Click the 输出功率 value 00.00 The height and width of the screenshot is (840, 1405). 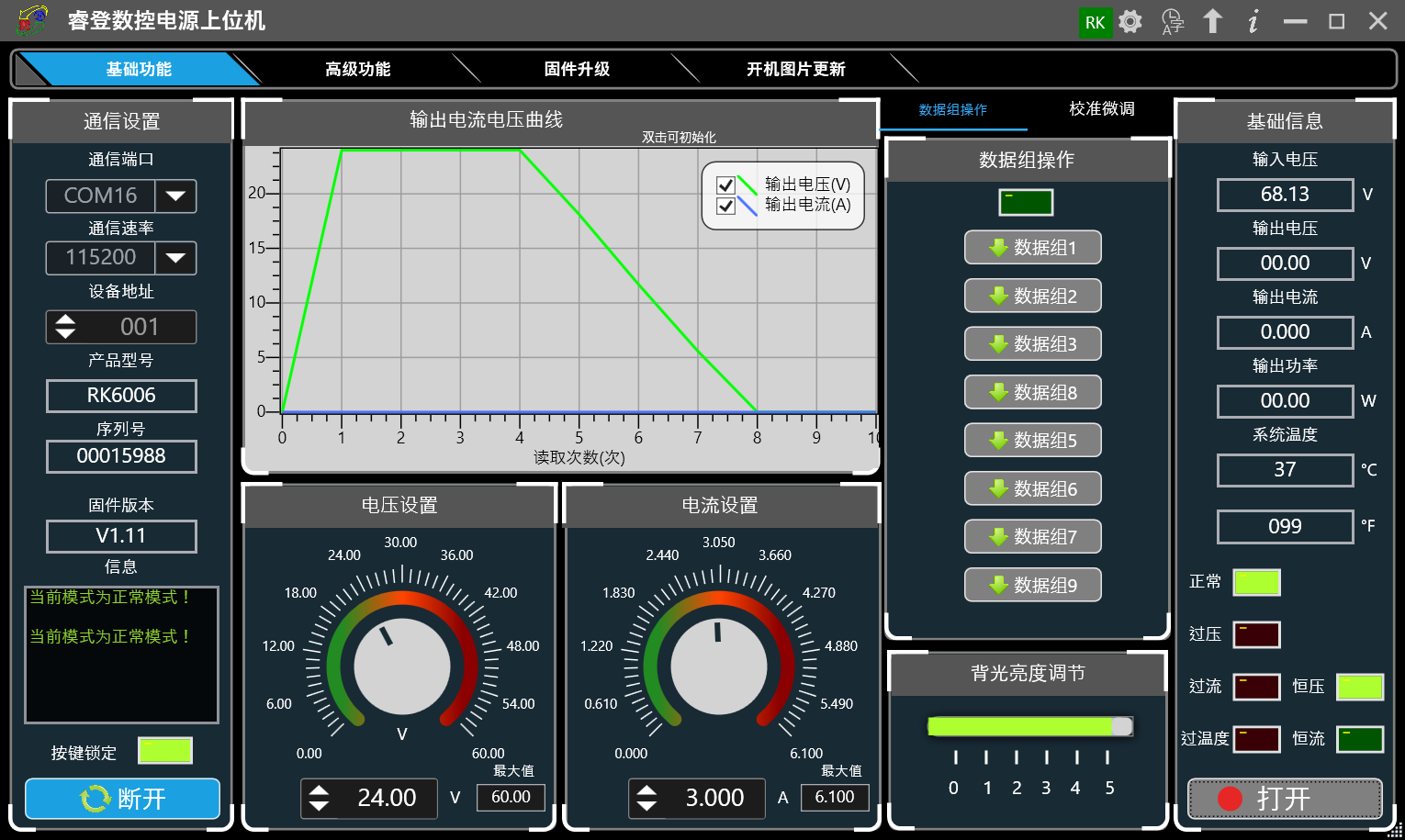click(1285, 401)
